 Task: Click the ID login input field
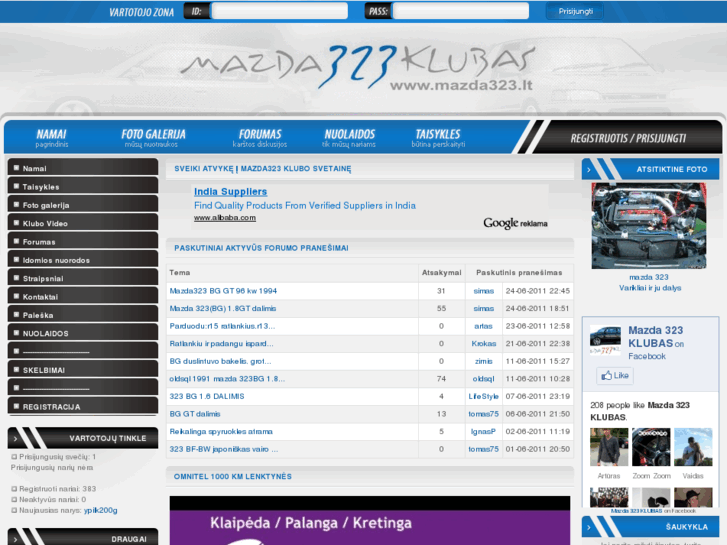click(280, 11)
